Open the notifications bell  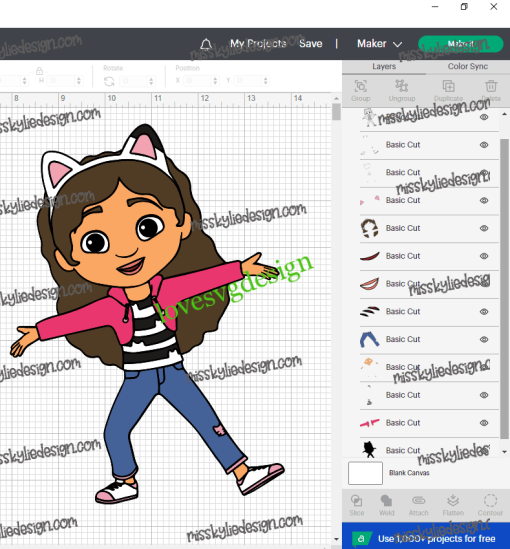coord(206,44)
